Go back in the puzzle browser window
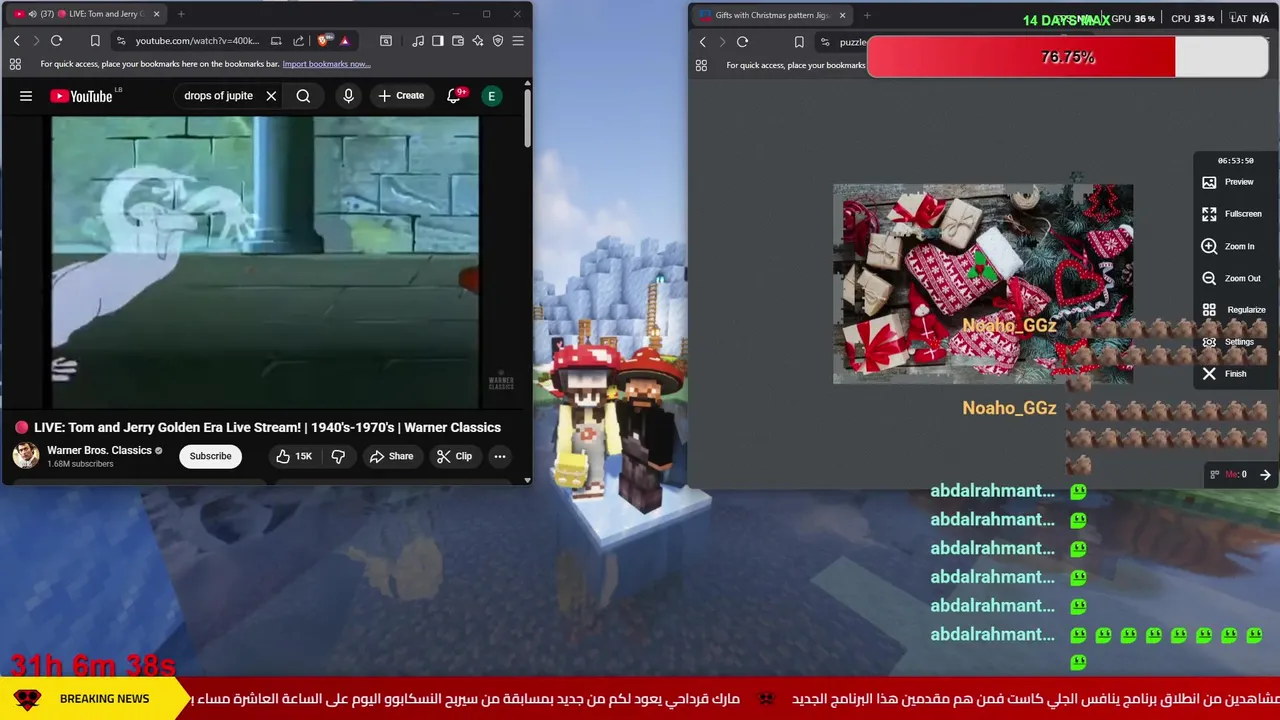Image resolution: width=1280 pixels, height=720 pixels. pos(702,42)
